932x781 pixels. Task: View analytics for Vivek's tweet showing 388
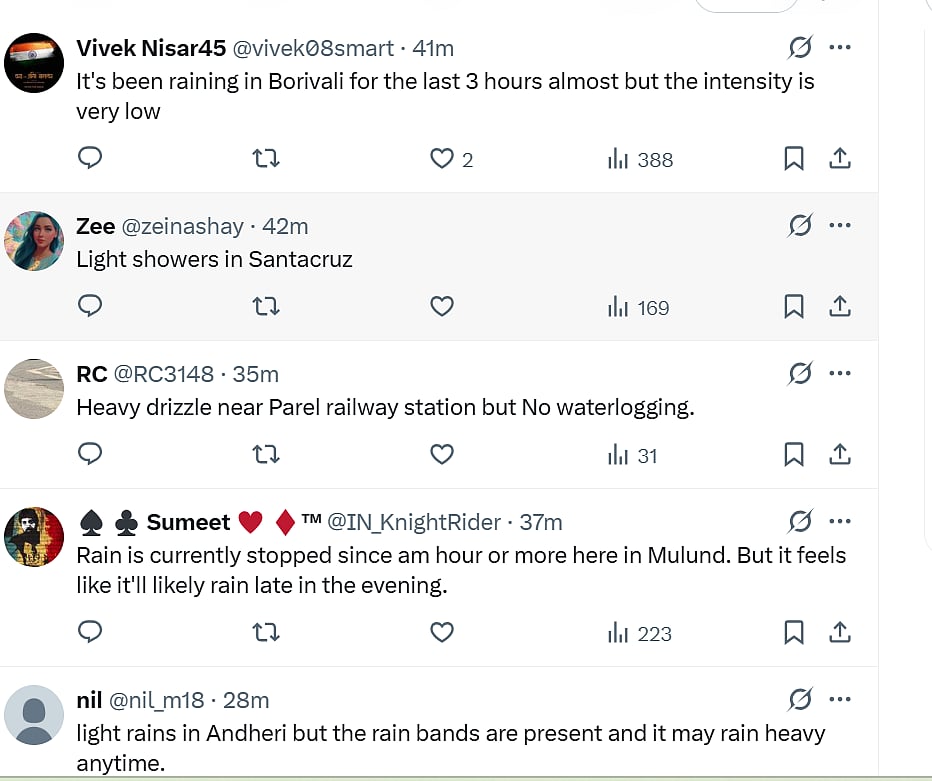click(641, 159)
